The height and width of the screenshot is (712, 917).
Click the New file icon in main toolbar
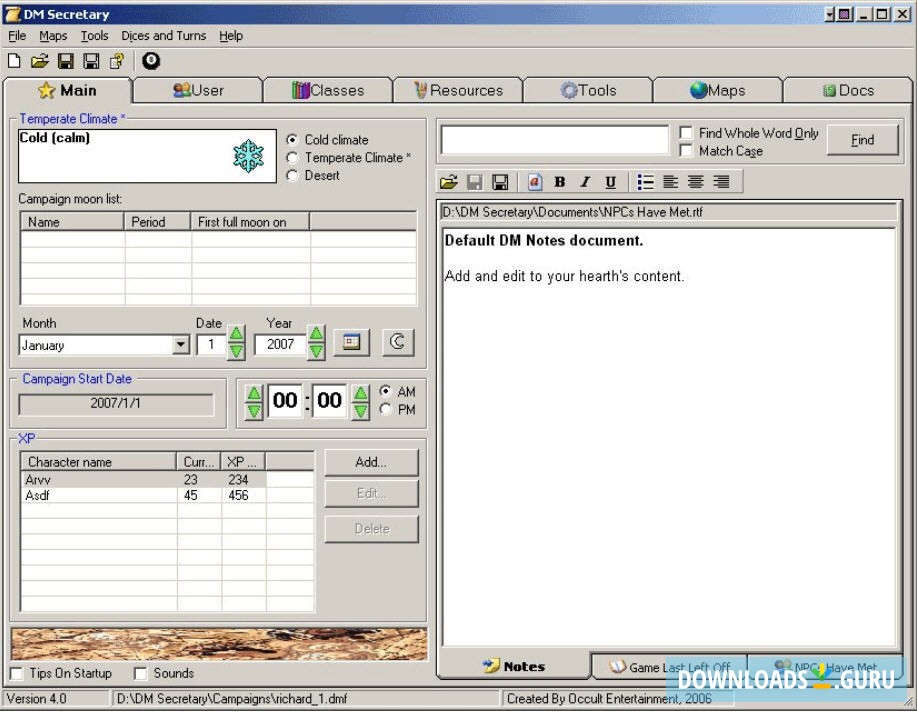pyautogui.click(x=14, y=61)
